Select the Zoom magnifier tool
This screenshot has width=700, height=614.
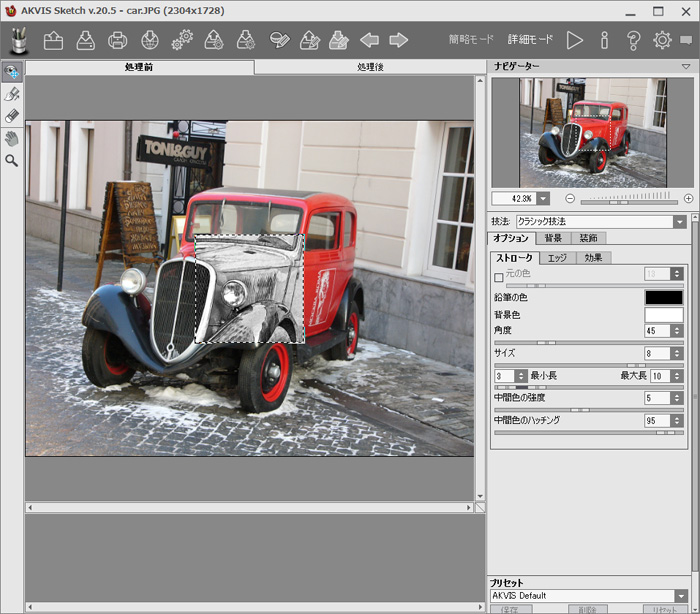click(x=12, y=160)
